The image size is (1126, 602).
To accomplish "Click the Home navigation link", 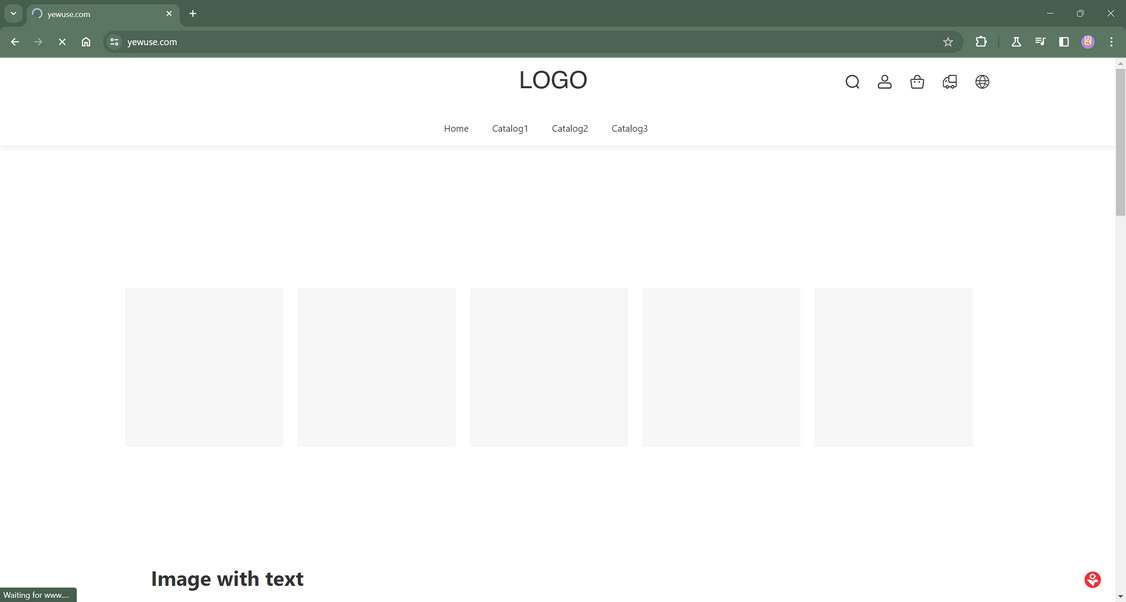I will click(456, 129).
